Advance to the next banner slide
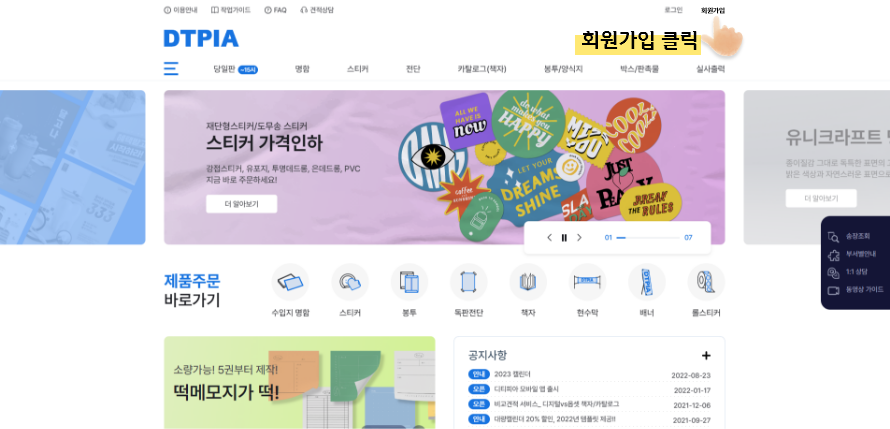 coord(580,238)
